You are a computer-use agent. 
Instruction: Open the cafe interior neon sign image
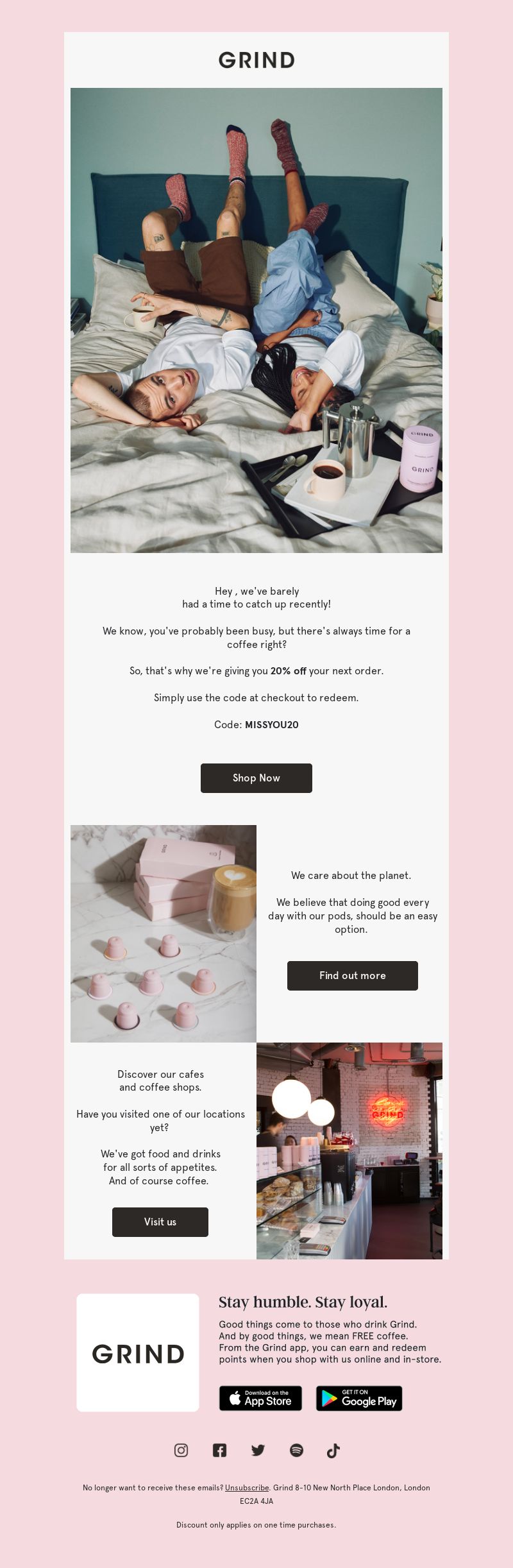[x=349, y=1151]
